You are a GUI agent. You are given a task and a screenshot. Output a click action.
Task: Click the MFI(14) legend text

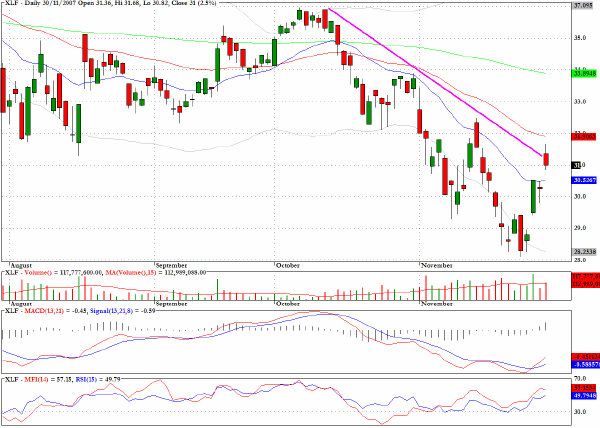(36, 380)
